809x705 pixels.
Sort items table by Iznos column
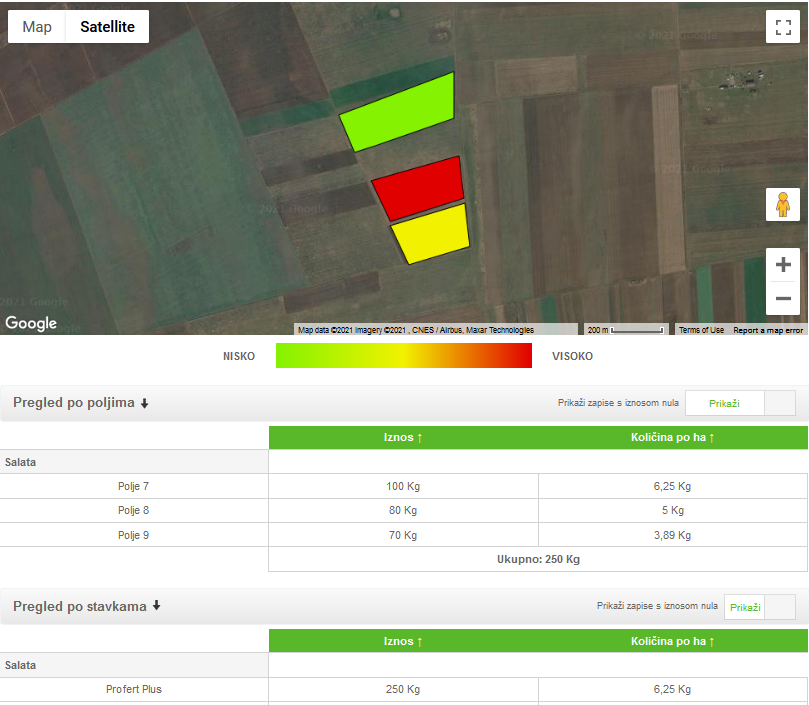point(403,641)
